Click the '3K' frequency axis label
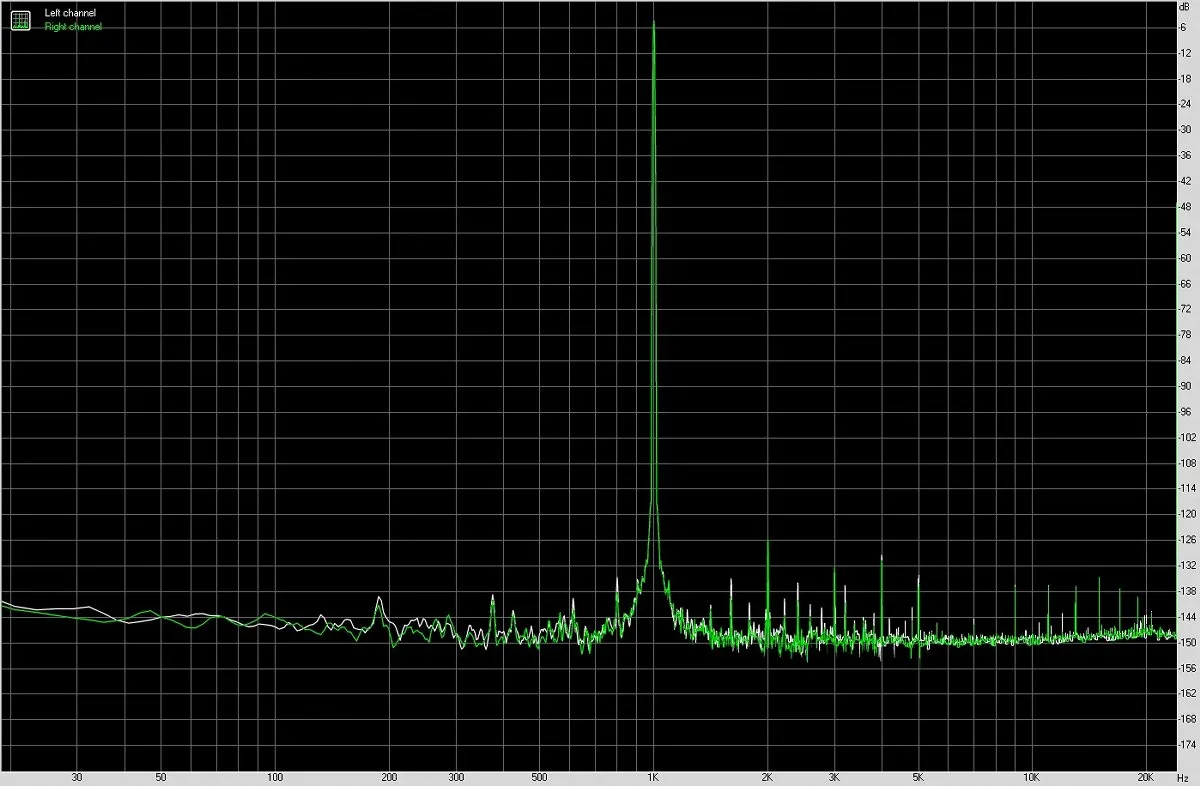 (834, 777)
